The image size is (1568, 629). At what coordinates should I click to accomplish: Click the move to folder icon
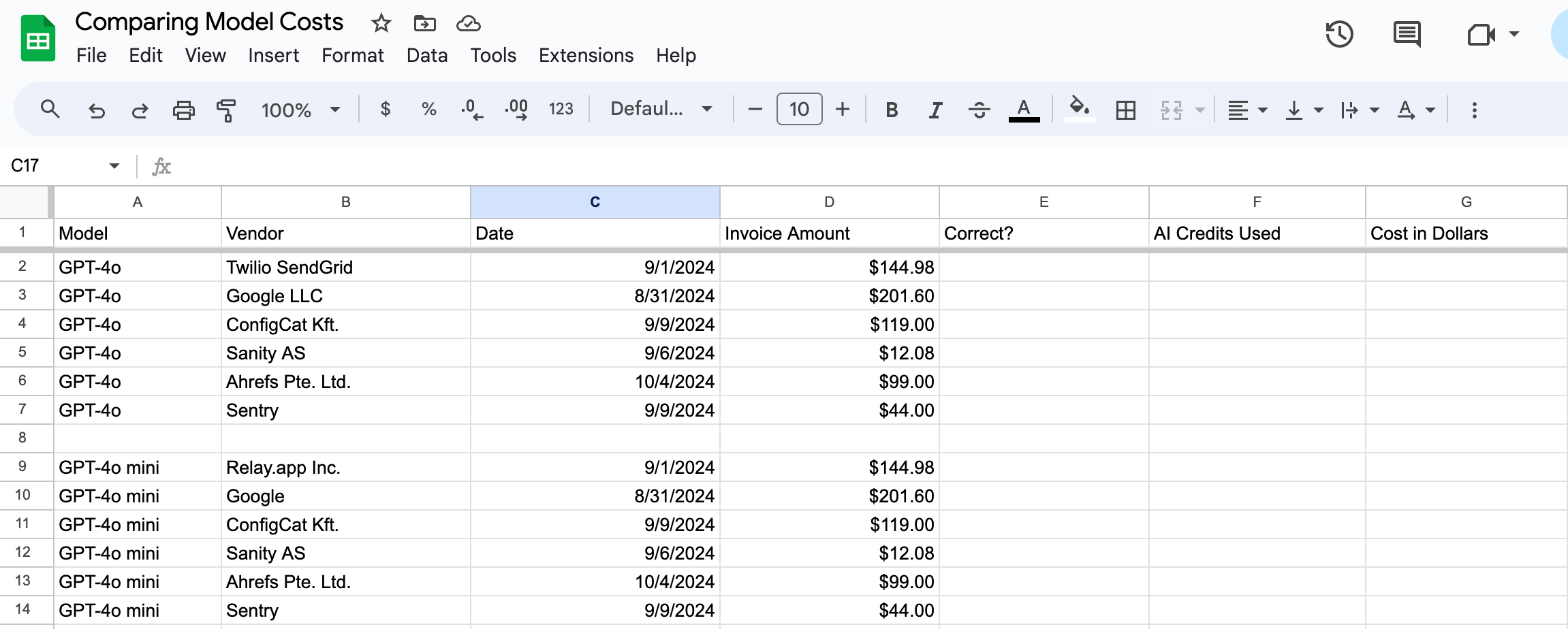[x=424, y=24]
